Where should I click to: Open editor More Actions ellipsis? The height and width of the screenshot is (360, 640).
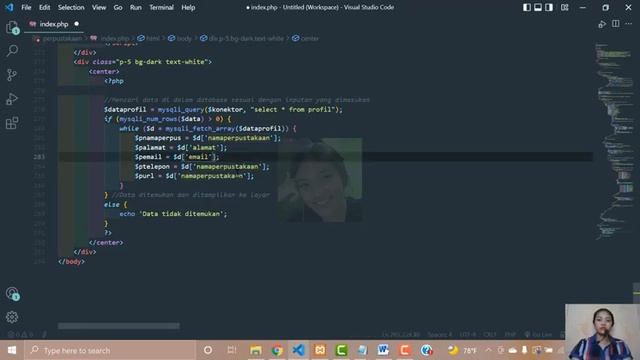629,24
